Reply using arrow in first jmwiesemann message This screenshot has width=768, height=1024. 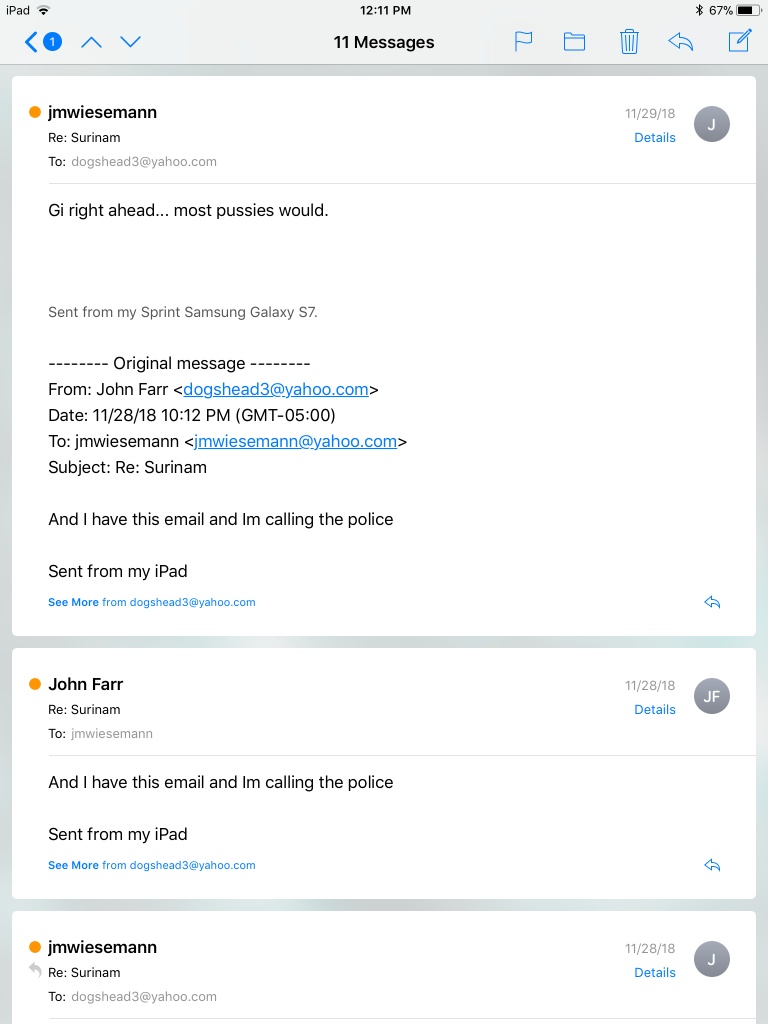(x=712, y=602)
